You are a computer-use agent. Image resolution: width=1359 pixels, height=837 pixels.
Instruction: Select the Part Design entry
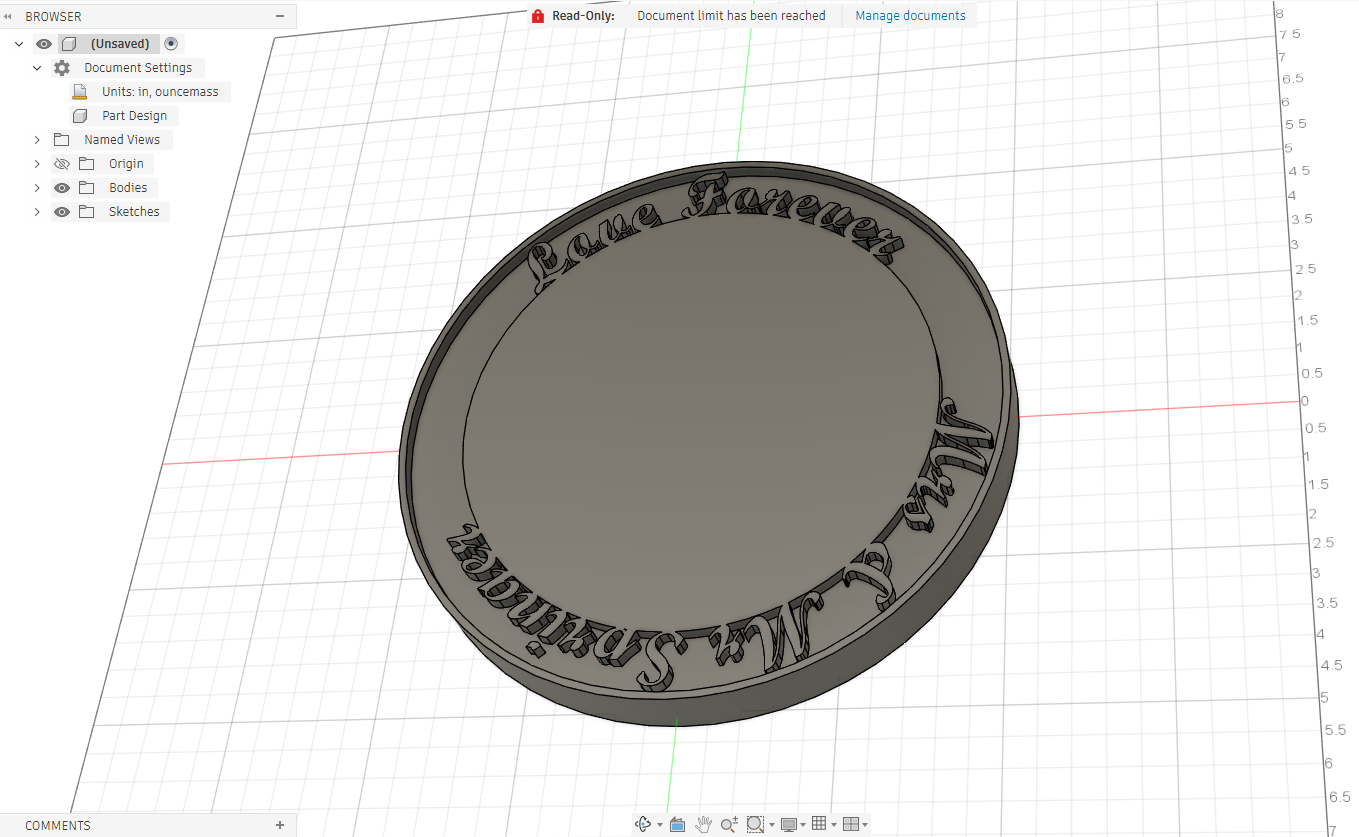[134, 116]
